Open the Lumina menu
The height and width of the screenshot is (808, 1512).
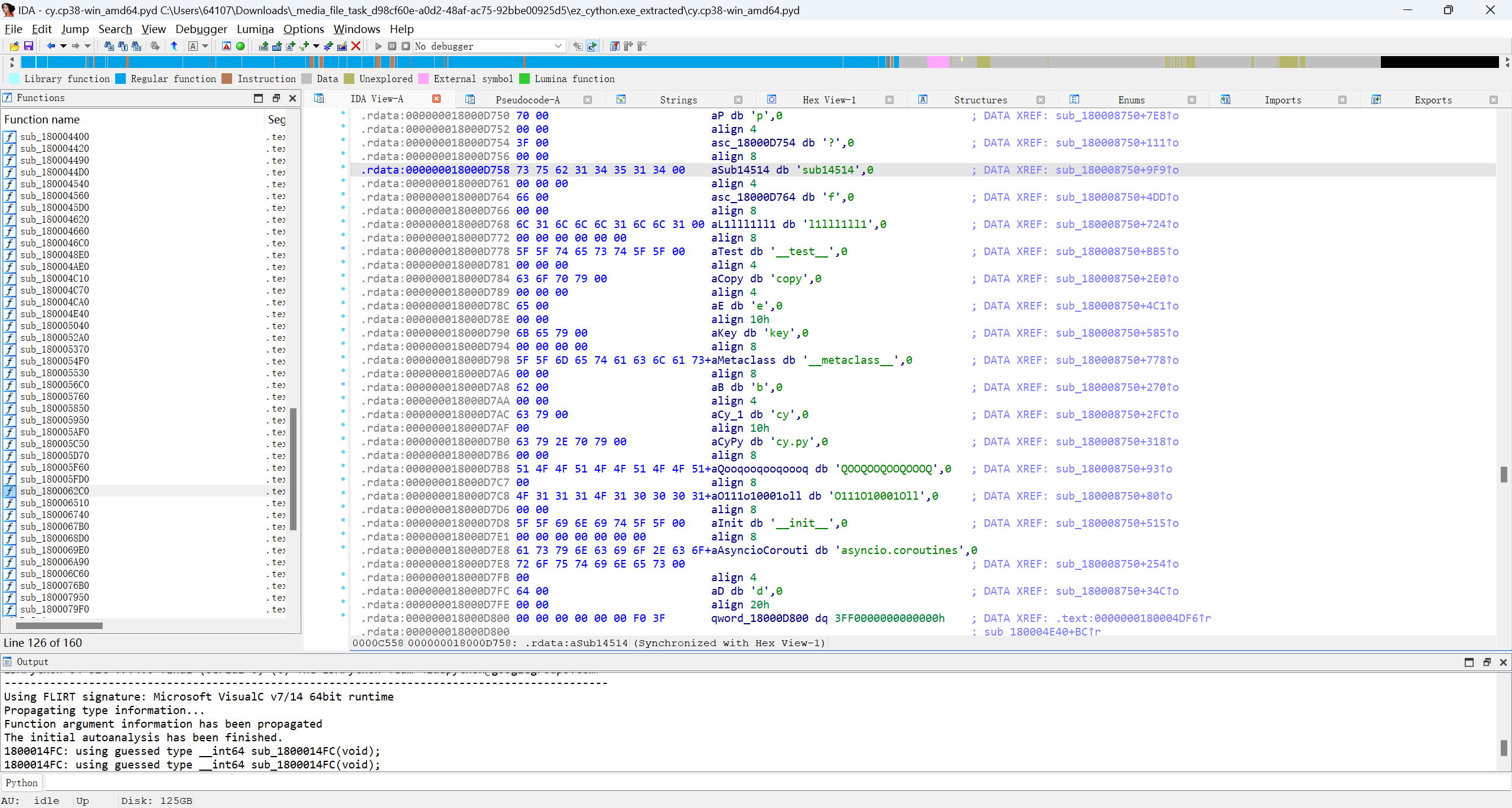pyautogui.click(x=255, y=29)
